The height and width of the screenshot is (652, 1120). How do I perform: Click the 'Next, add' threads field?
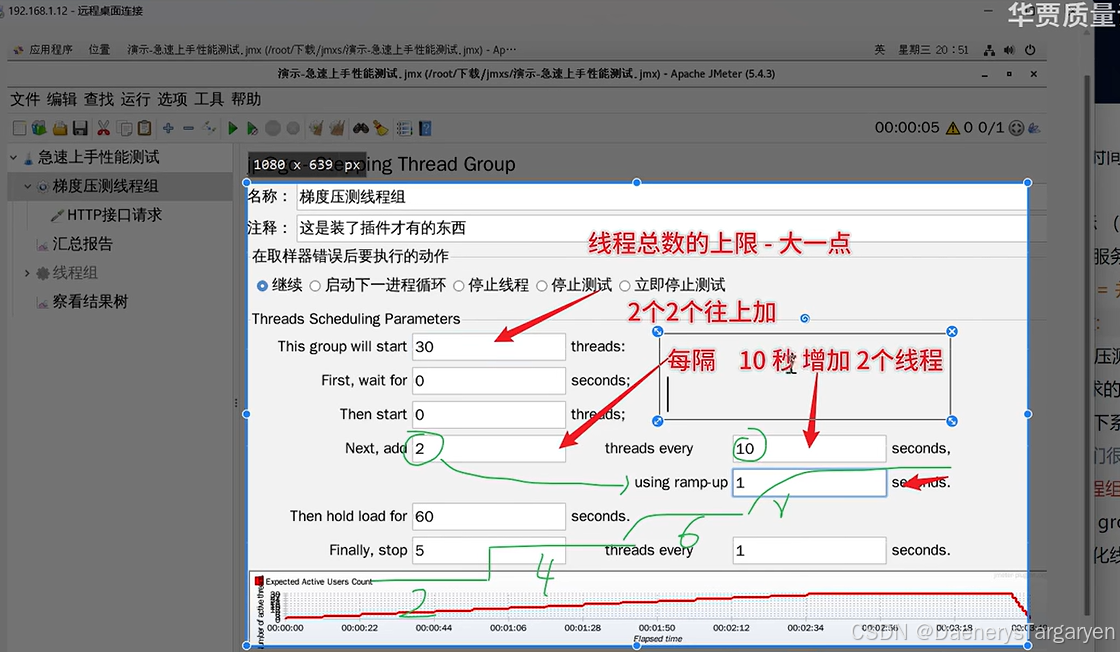point(489,448)
